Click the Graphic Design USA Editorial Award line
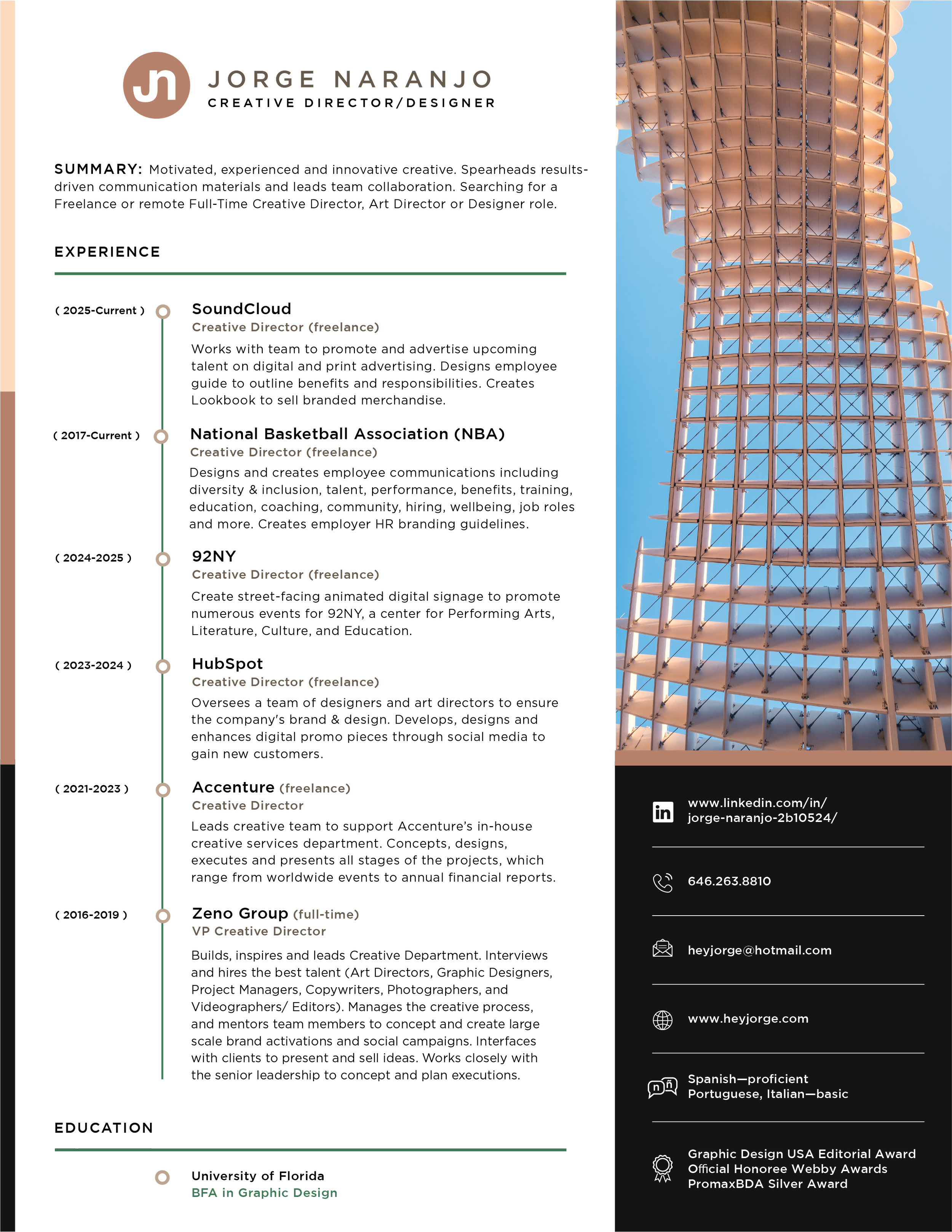Screen dimensions: 952x1232 tap(801, 1154)
